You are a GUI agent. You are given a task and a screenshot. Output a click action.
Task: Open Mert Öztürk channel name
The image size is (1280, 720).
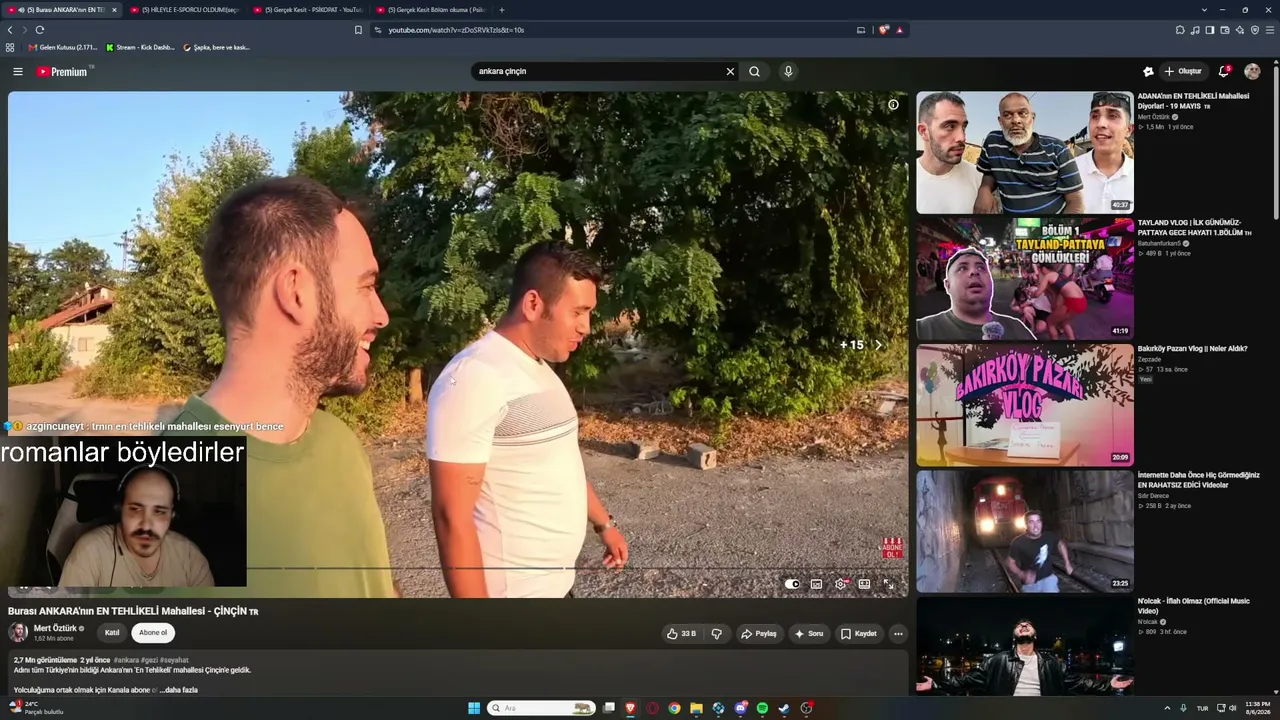point(55,628)
